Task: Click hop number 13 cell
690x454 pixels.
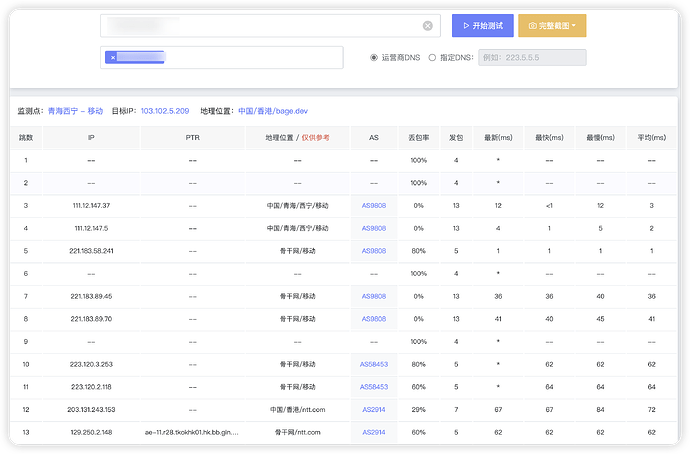Action: point(26,432)
